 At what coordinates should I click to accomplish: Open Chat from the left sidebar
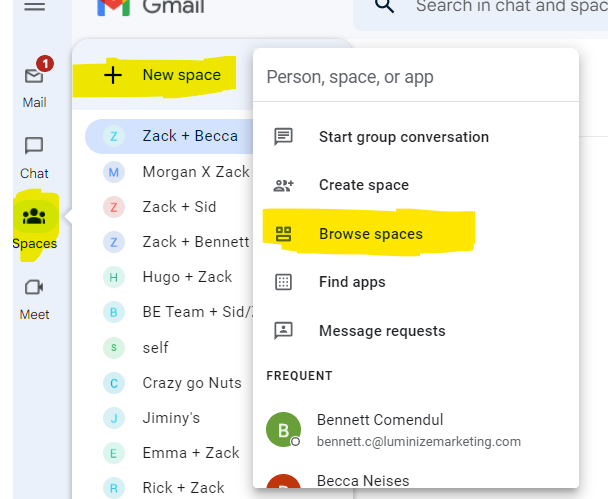click(34, 158)
